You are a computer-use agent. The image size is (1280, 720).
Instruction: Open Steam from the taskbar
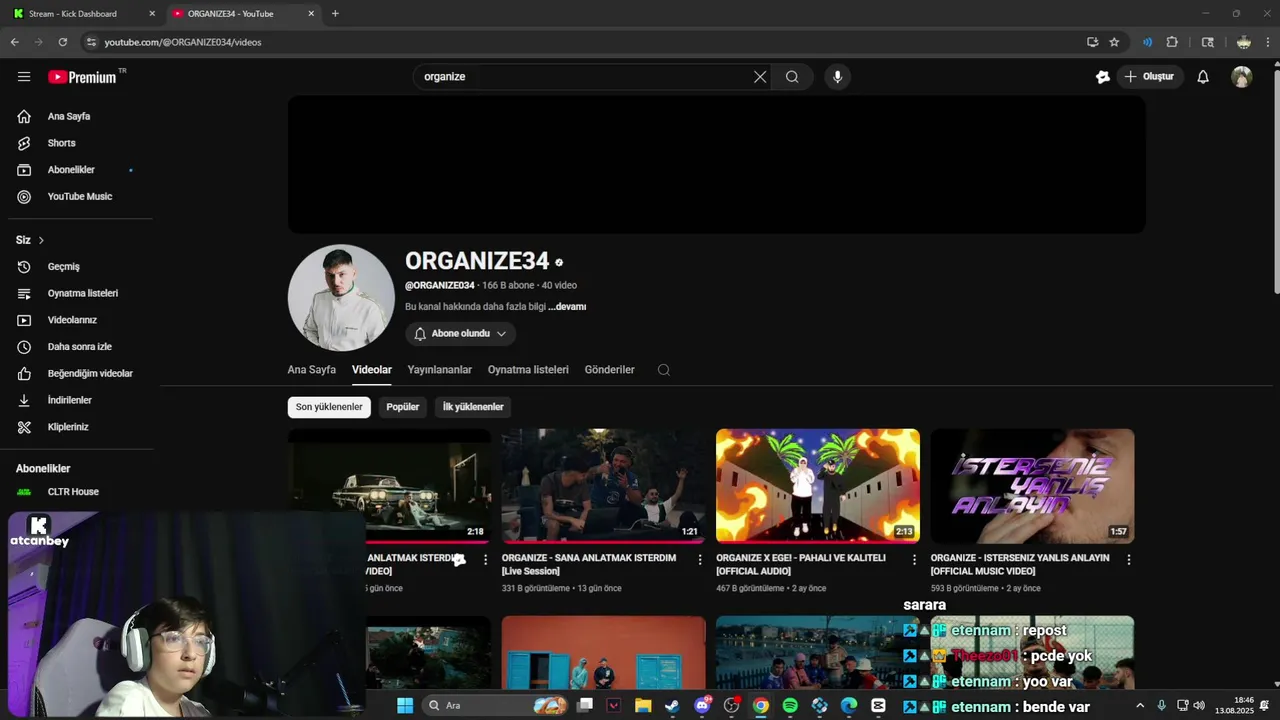point(672,705)
